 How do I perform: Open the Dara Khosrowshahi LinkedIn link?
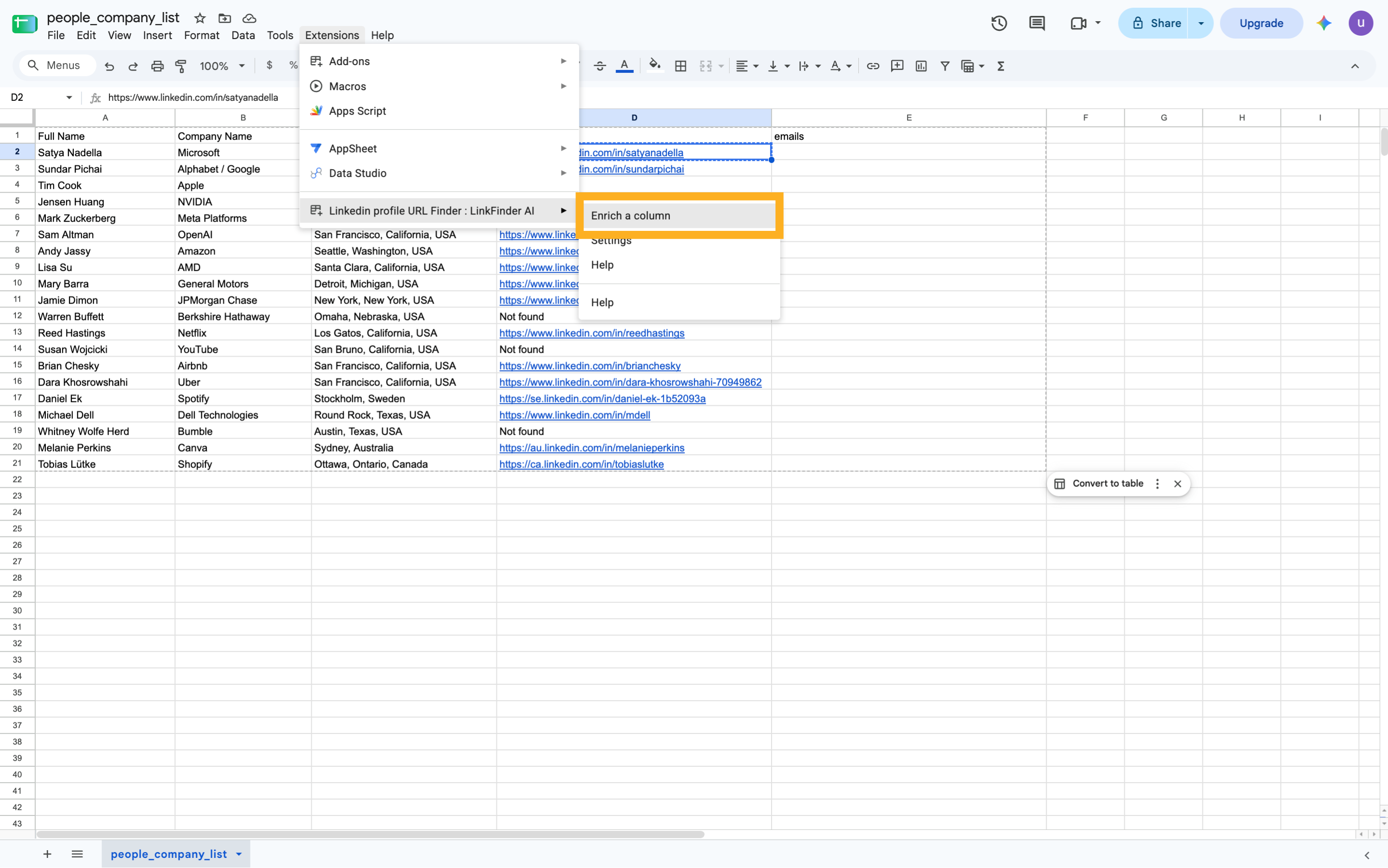[630, 382]
